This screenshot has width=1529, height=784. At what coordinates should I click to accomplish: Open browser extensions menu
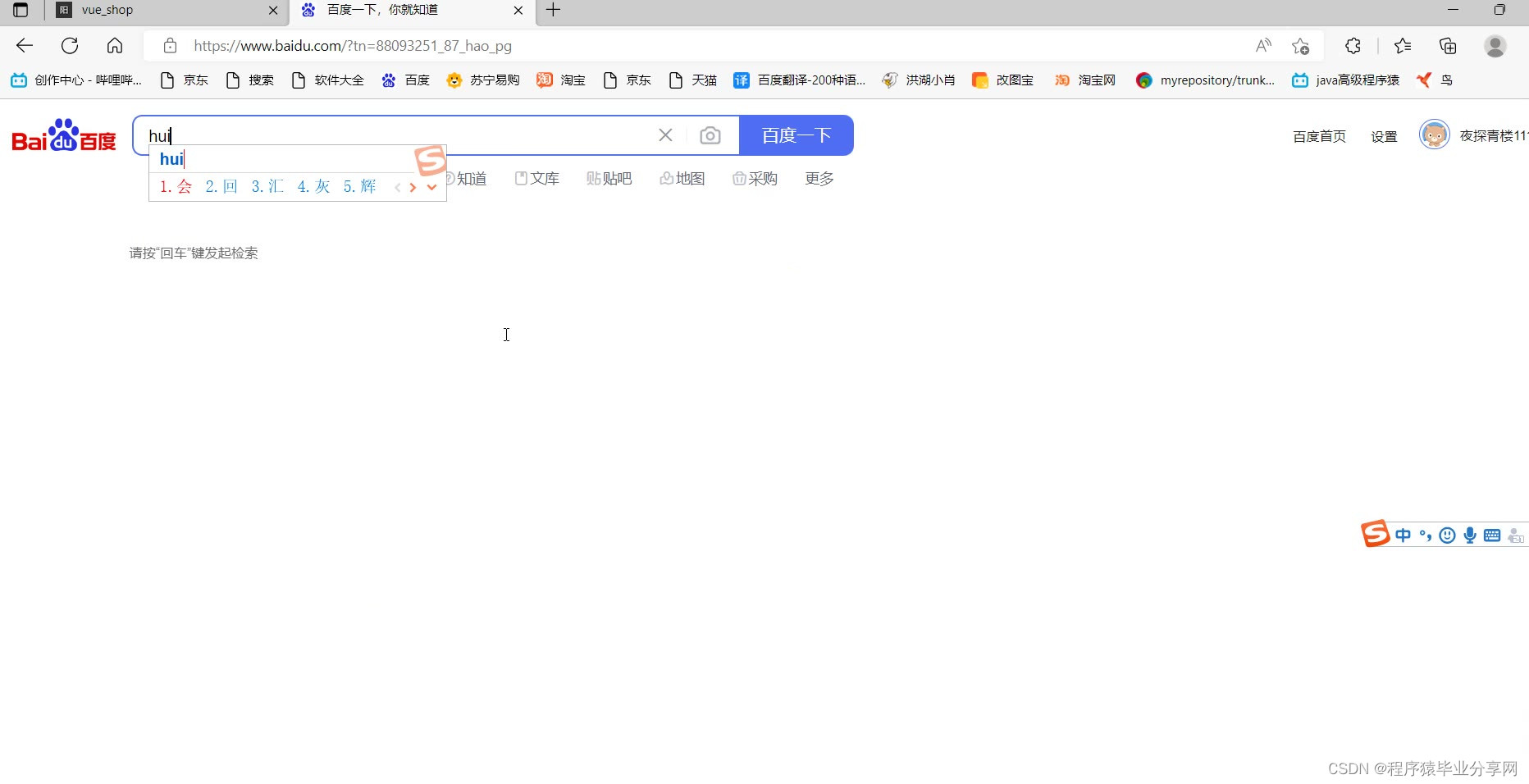point(1353,46)
